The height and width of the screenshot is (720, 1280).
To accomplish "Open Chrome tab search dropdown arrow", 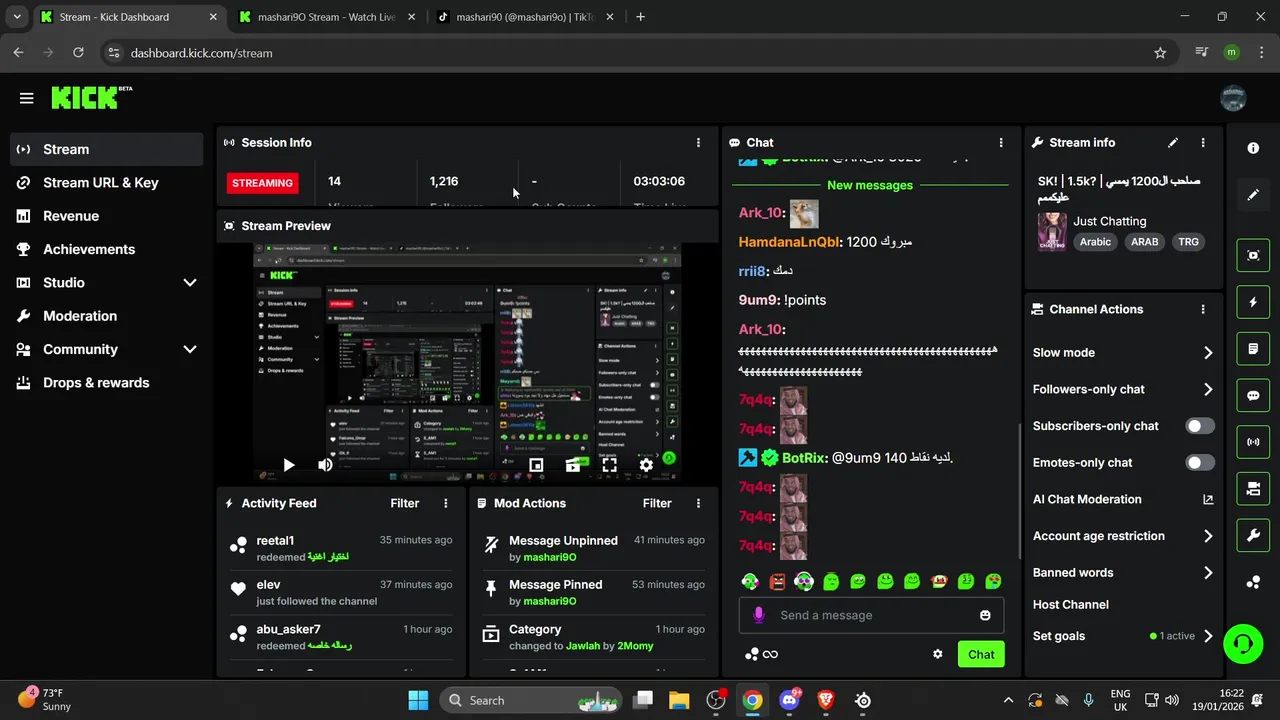I will 17,17.
